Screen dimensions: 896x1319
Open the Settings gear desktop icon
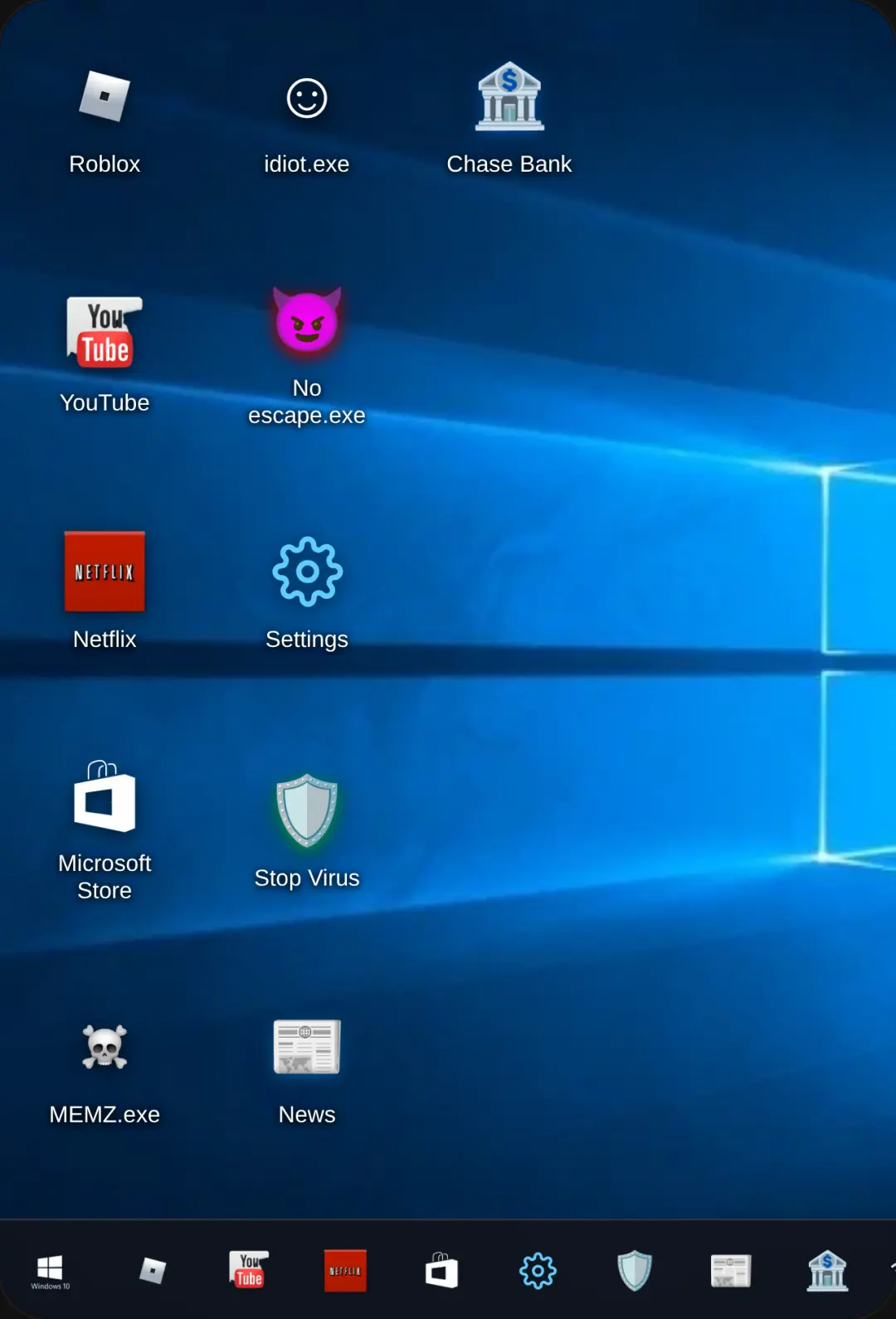pos(307,572)
